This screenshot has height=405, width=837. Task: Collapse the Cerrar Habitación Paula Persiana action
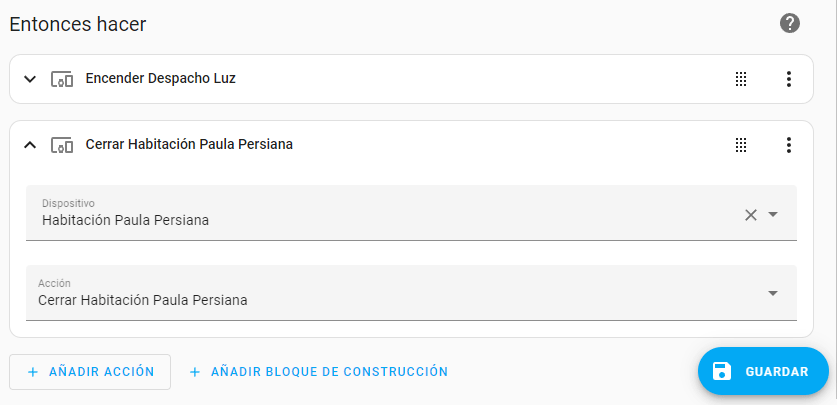pos(30,145)
